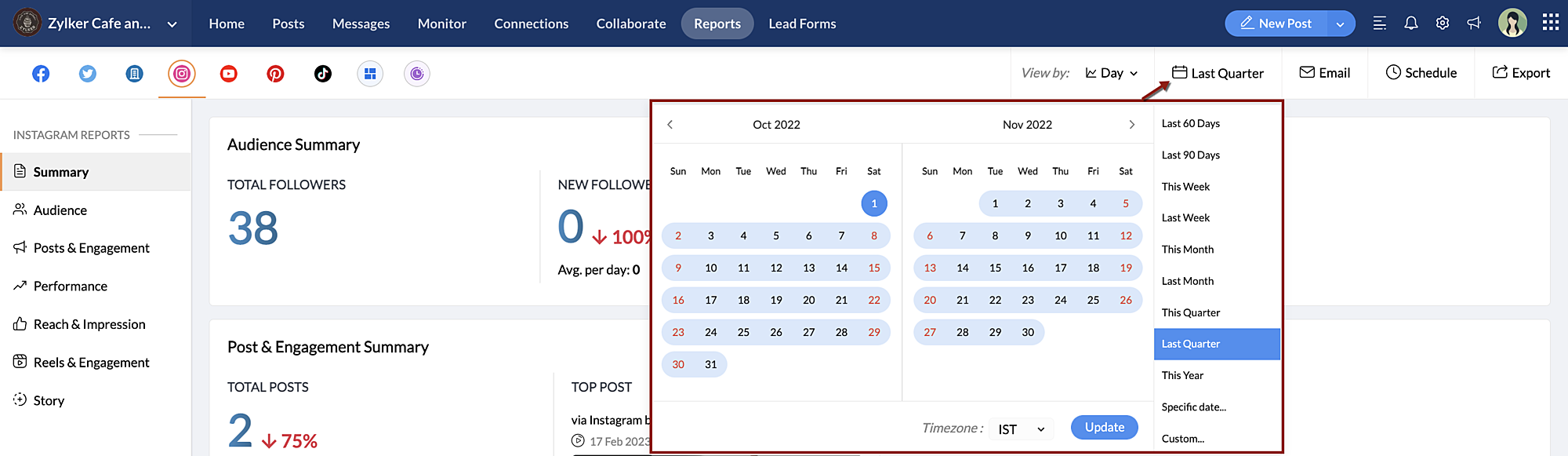
Task: Go to previous month in calendar
Action: click(670, 125)
